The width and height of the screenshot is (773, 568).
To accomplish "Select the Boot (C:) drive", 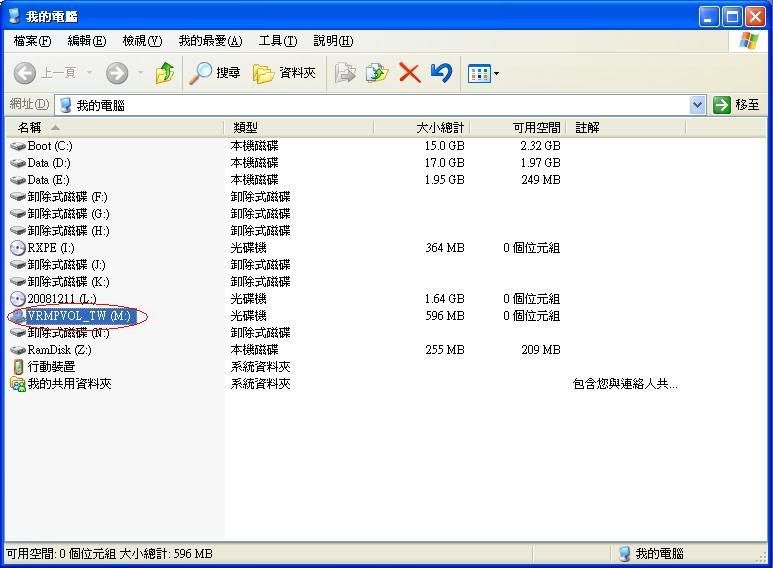I will [49, 146].
